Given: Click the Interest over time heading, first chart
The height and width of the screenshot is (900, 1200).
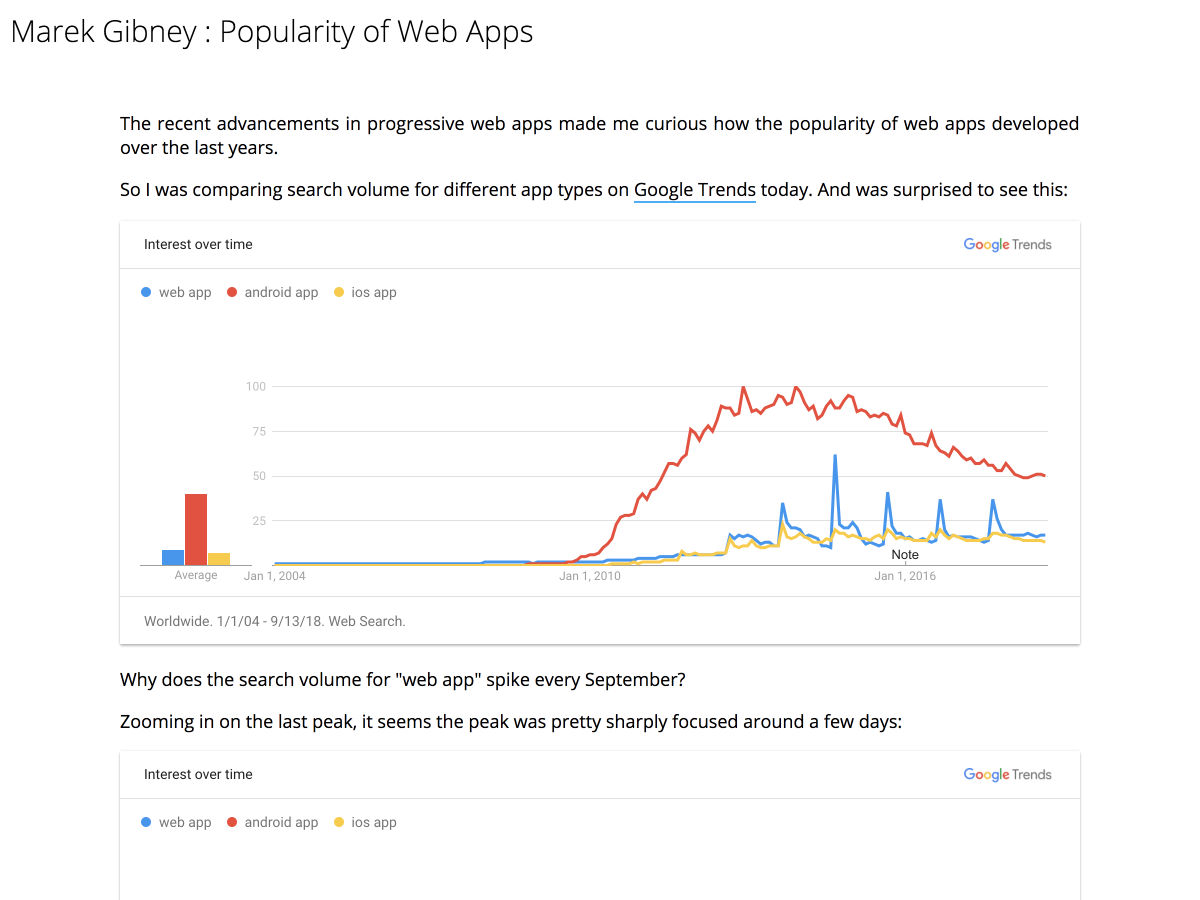Looking at the screenshot, I should 198,244.
